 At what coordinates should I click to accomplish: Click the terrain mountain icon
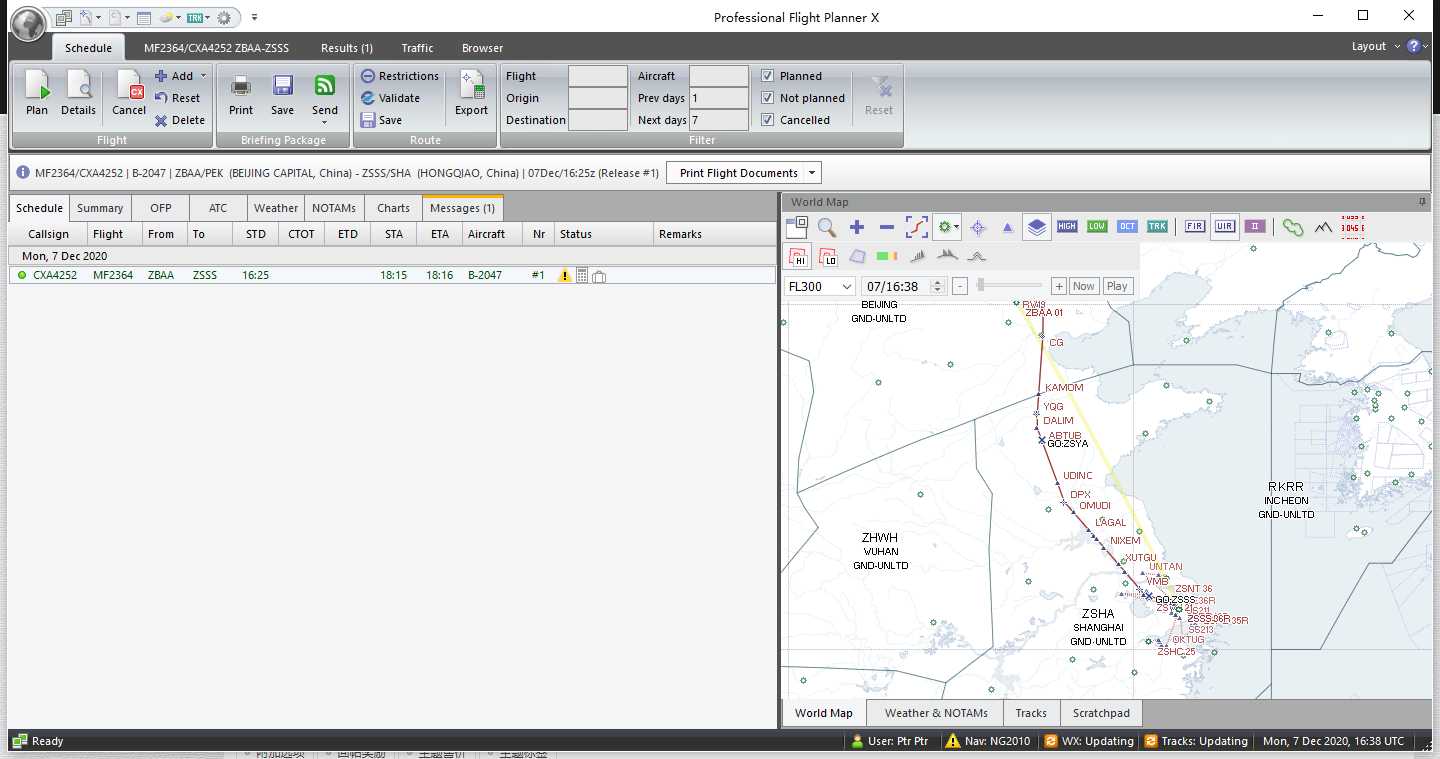coord(1324,227)
